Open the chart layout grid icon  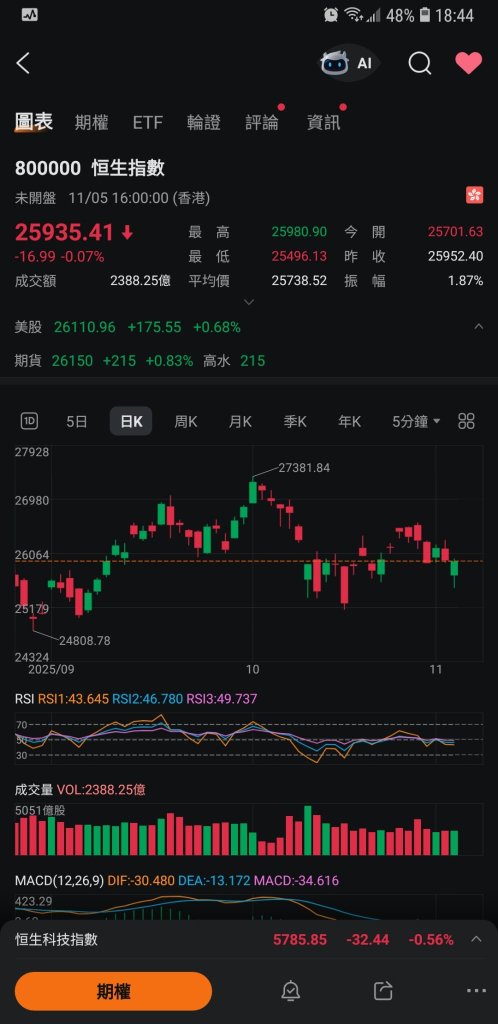pyautogui.click(x=466, y=421)
